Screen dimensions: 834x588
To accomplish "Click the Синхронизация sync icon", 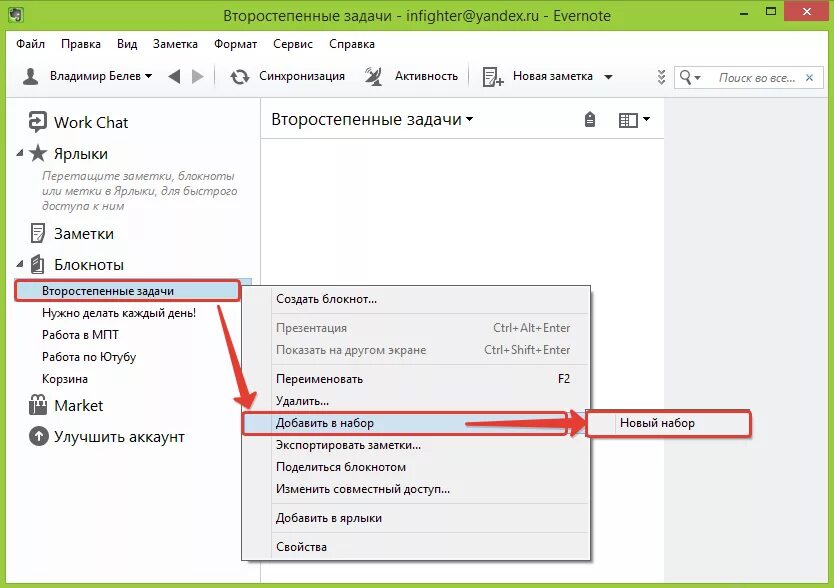I will 240,77.
